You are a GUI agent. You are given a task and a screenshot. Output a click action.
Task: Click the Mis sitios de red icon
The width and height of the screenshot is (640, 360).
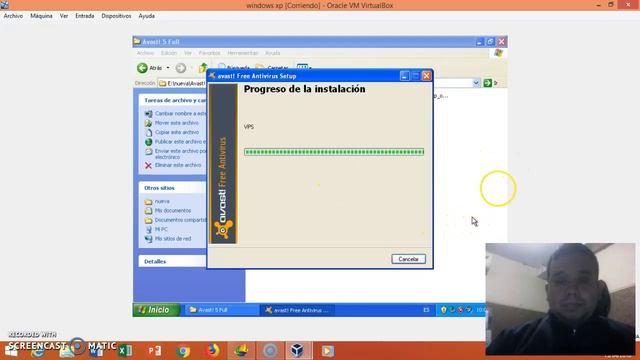click(x=149, y=239)
